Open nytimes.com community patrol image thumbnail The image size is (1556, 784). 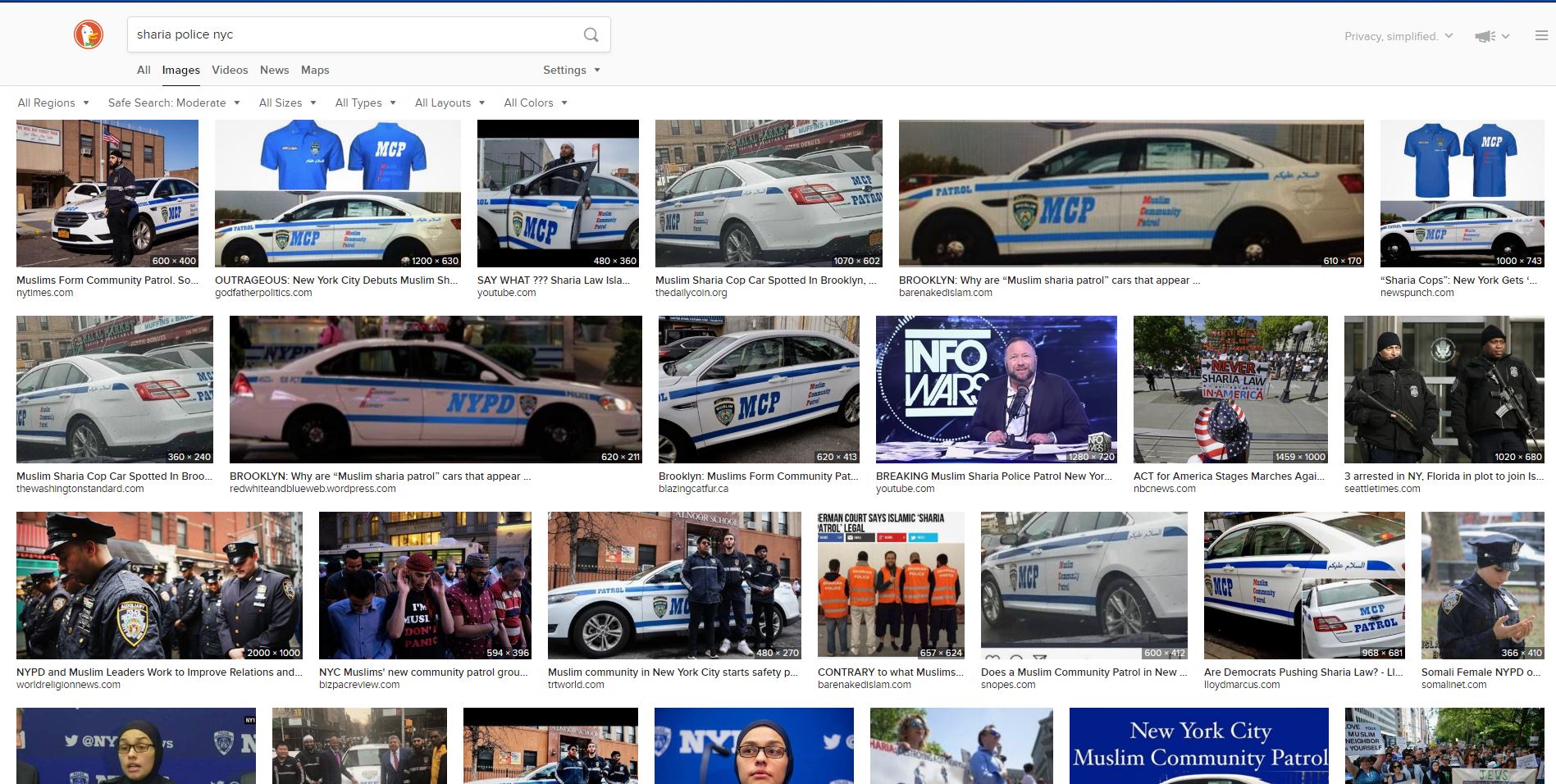(x=107, y=194)
